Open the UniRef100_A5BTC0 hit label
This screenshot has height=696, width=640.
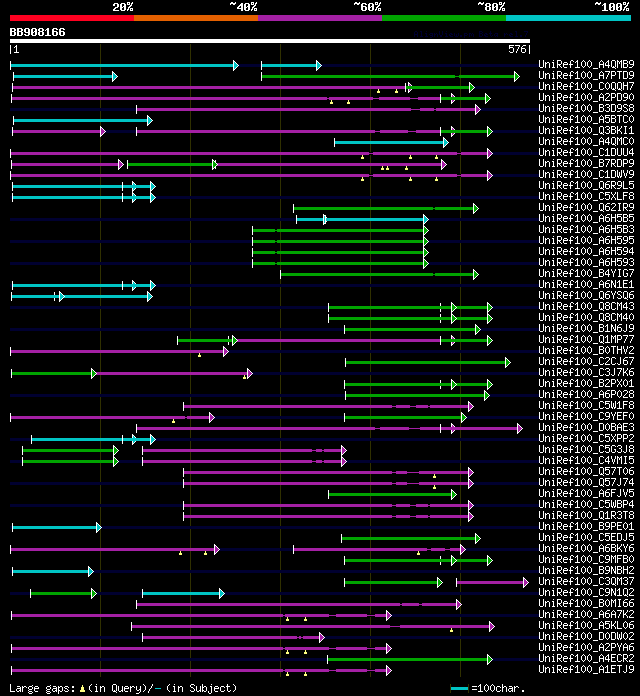(x=586, y=119)
